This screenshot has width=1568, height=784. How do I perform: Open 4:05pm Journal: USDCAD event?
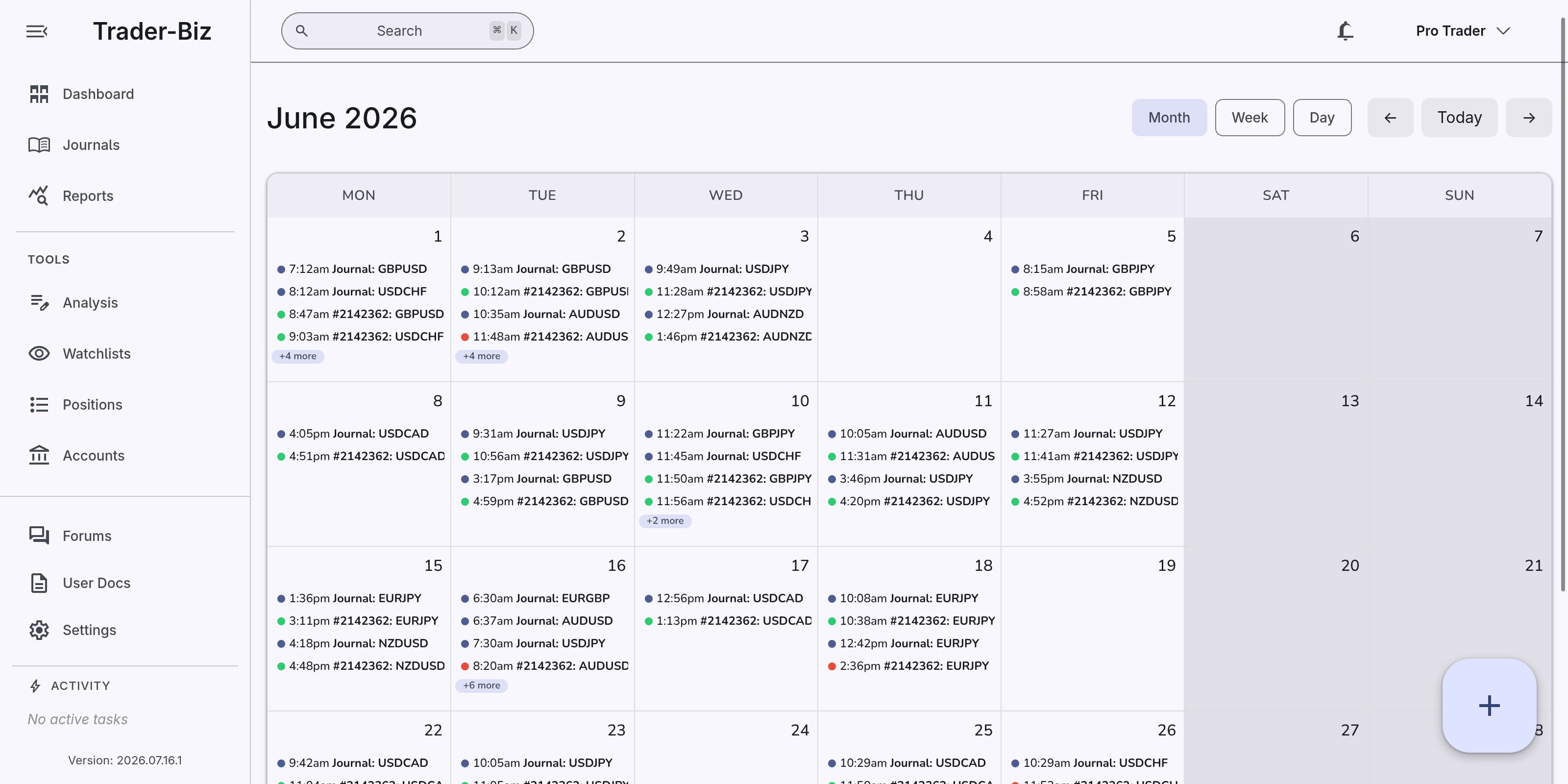coord(359,433)
